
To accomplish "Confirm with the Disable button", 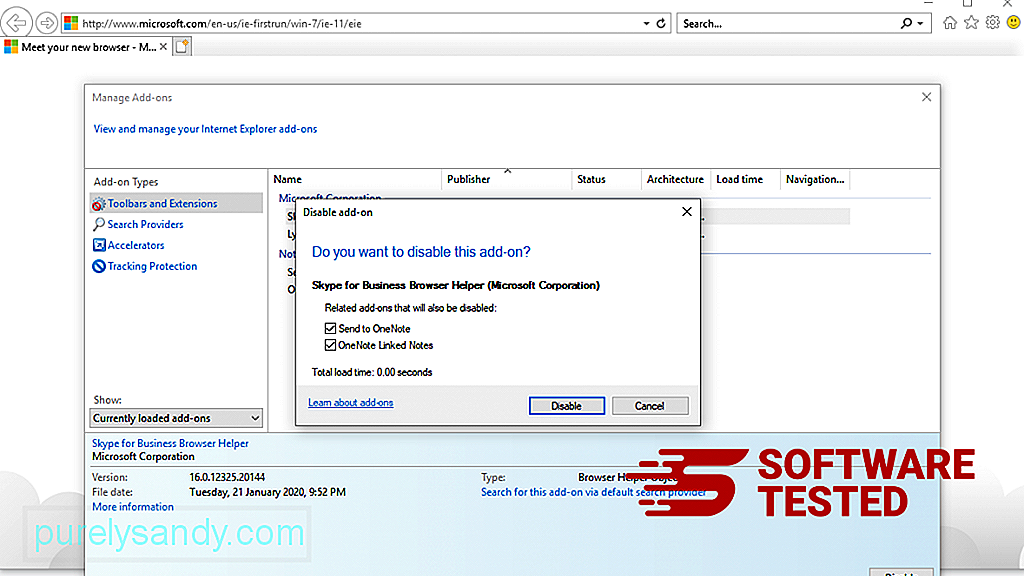I will 566,406.
